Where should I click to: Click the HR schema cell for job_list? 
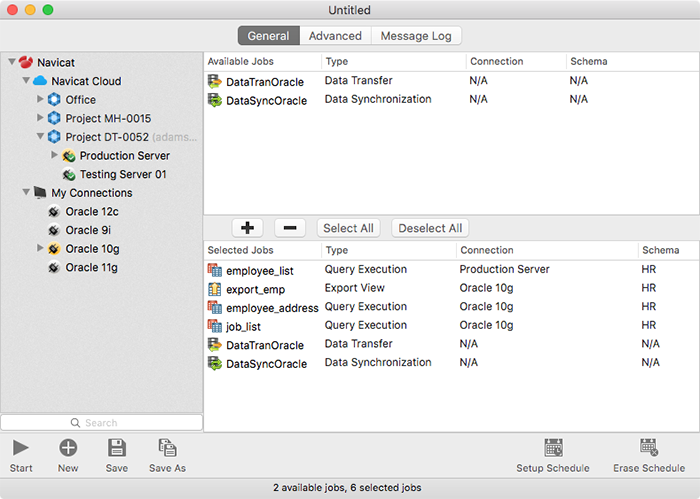click(649, 325)
